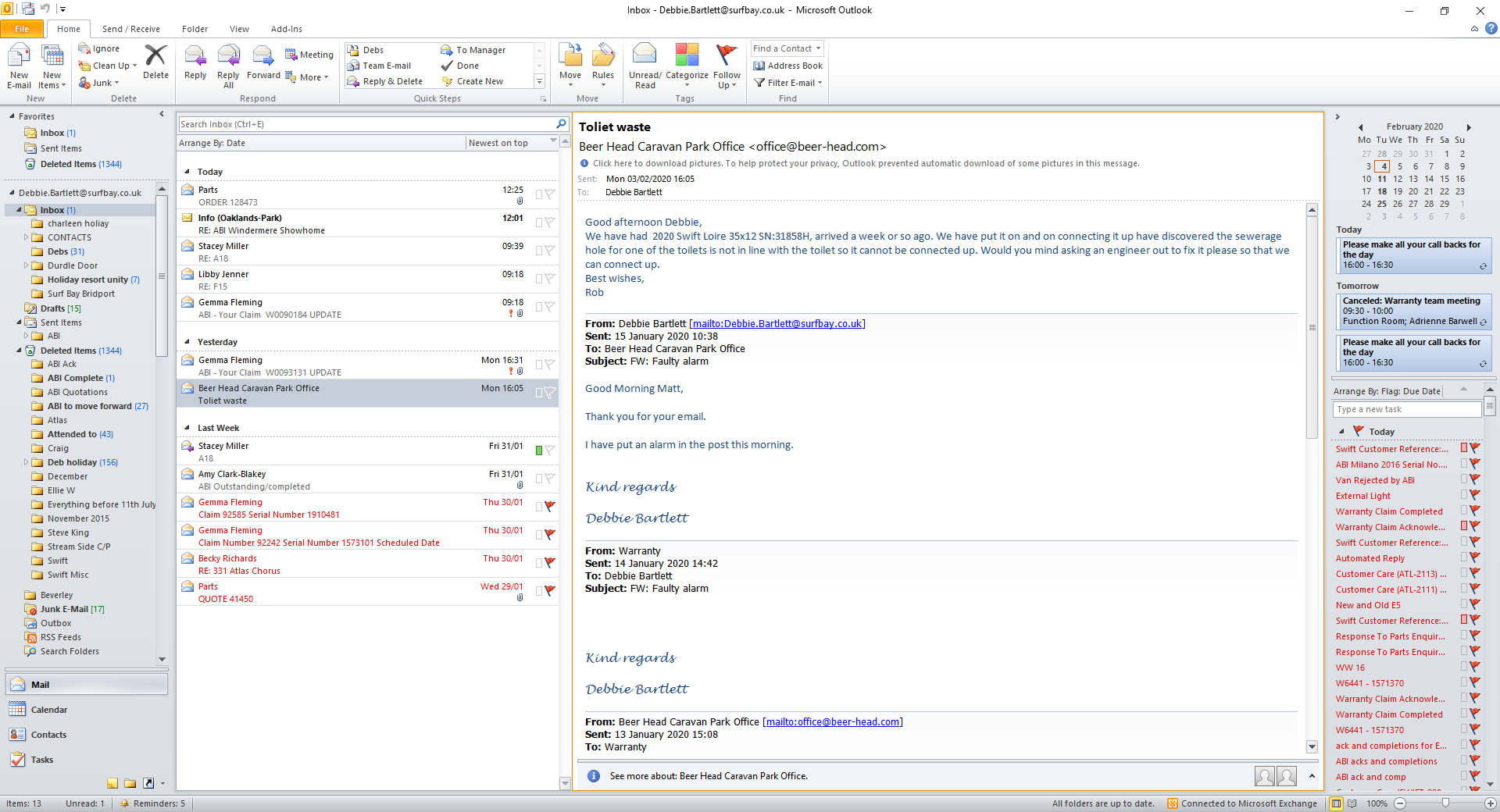Viewport: 1500px width, 812px height.
Task: Click the info icon in the People Pane
Action: click(594, 776)
